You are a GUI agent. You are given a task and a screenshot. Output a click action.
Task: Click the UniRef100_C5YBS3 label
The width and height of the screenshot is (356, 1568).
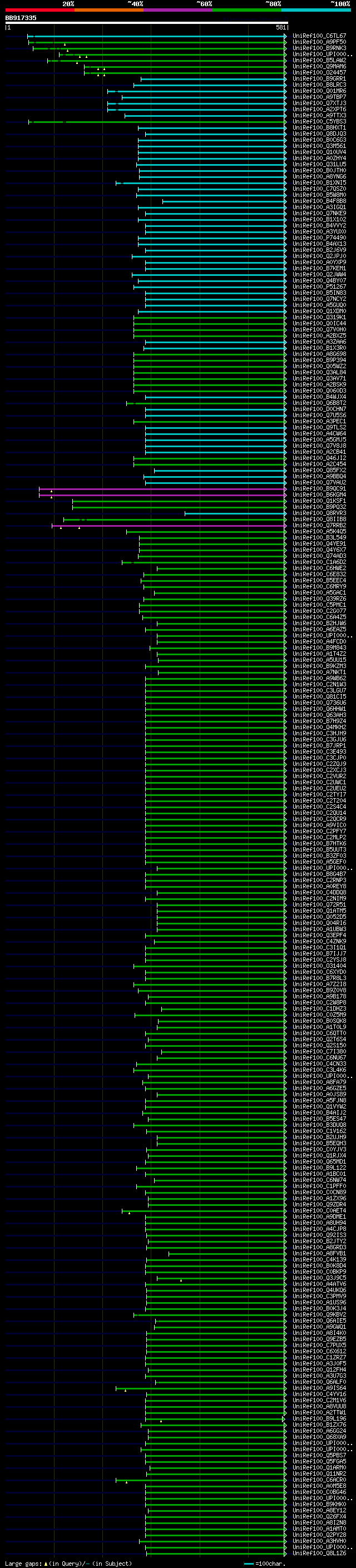coord(319,122)
